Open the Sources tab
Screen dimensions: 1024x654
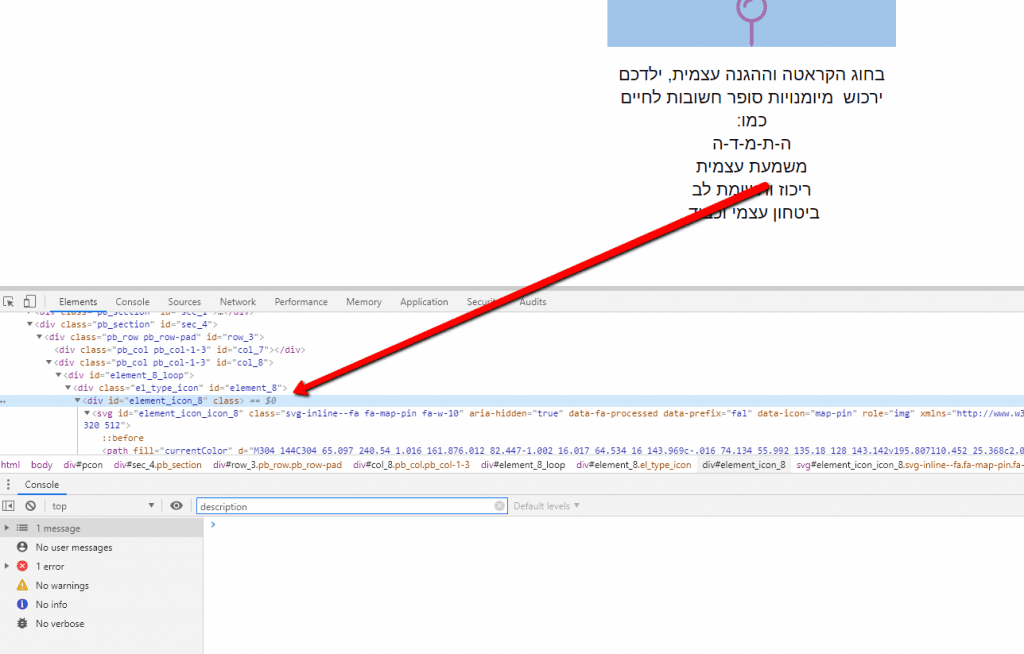184,301
